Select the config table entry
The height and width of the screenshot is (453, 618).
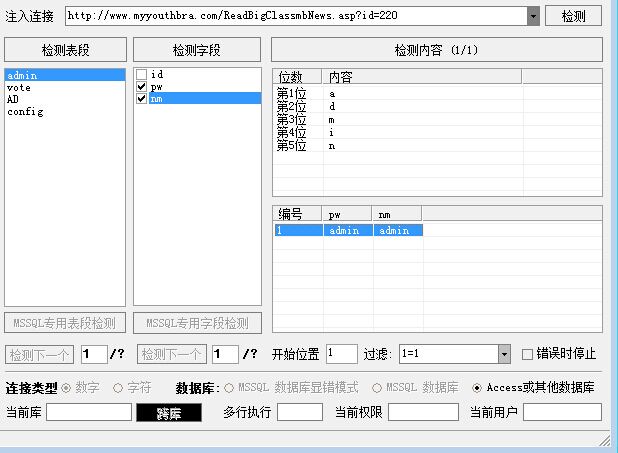click(65, 112)
